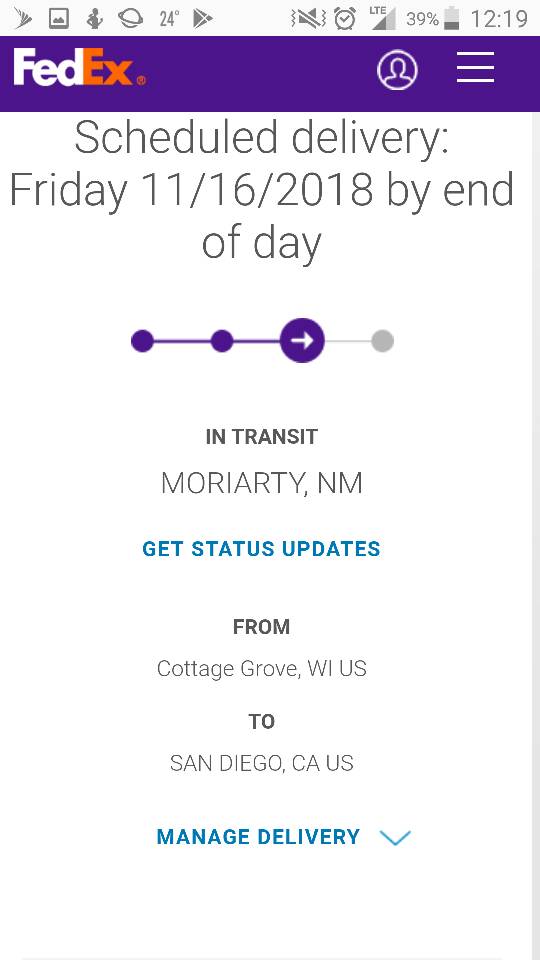The image size is (540, 960).
Task: Tap the Scheduled delivery date heading
Action: pos(261,190)
